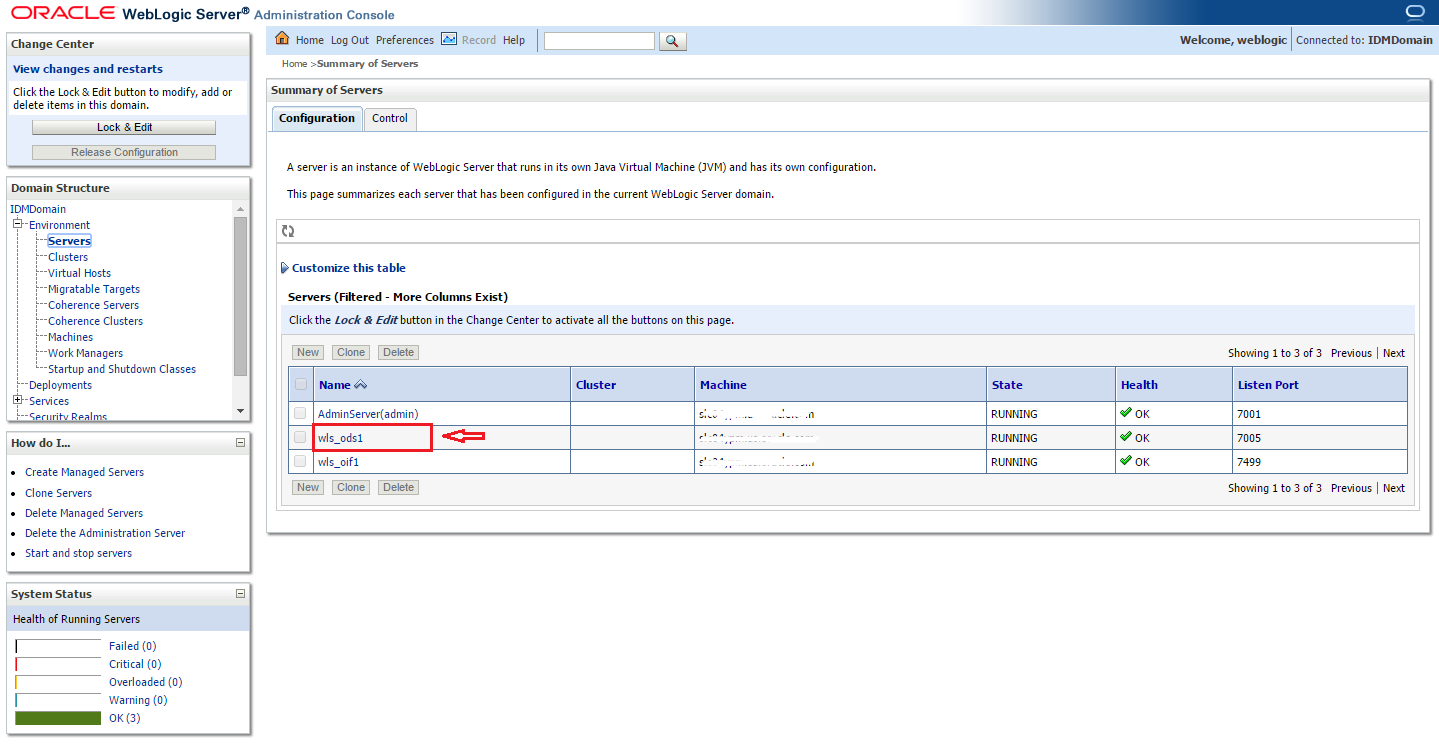The height and width of the screenshot is (744, 1439).
Task: Open Preferences from the top toolbar
Action: click(405, 40)
